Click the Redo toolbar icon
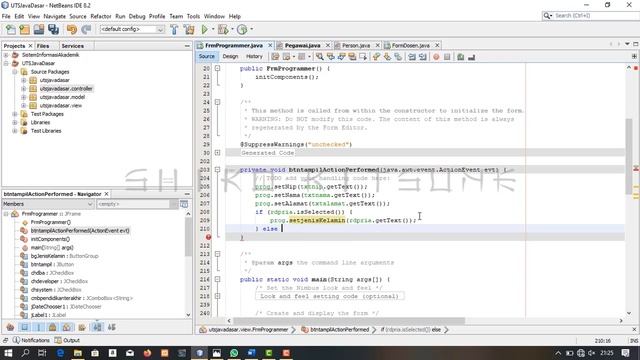The height and width of the screenshot is (360, 640). point(86,29)
